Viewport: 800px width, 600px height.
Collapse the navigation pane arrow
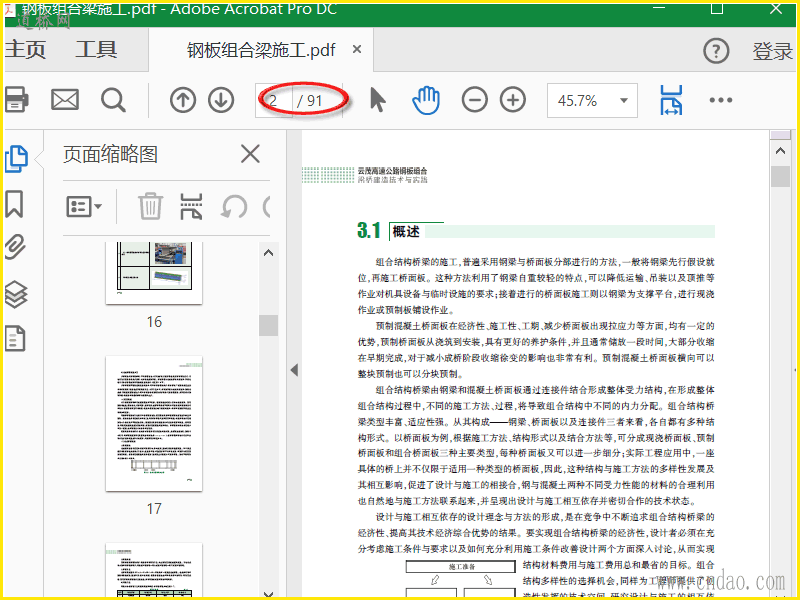(294, 369)
